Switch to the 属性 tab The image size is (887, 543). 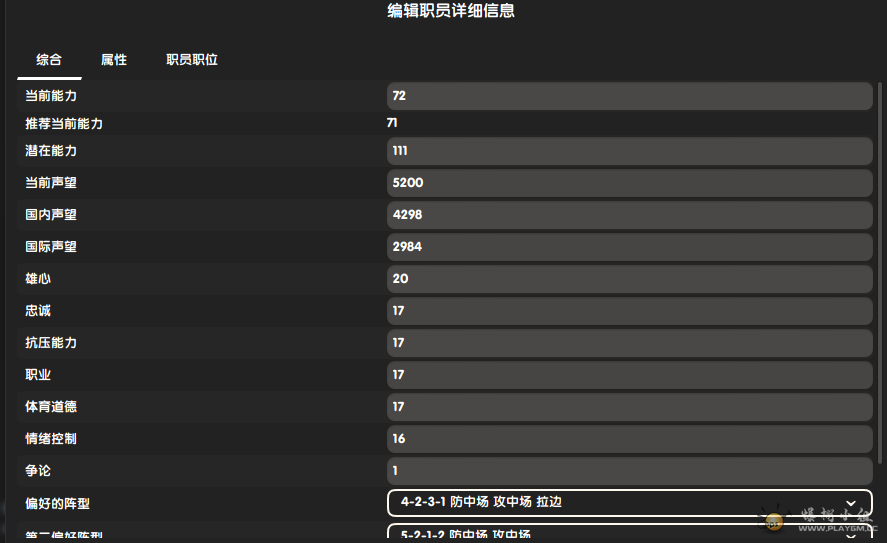114,60
